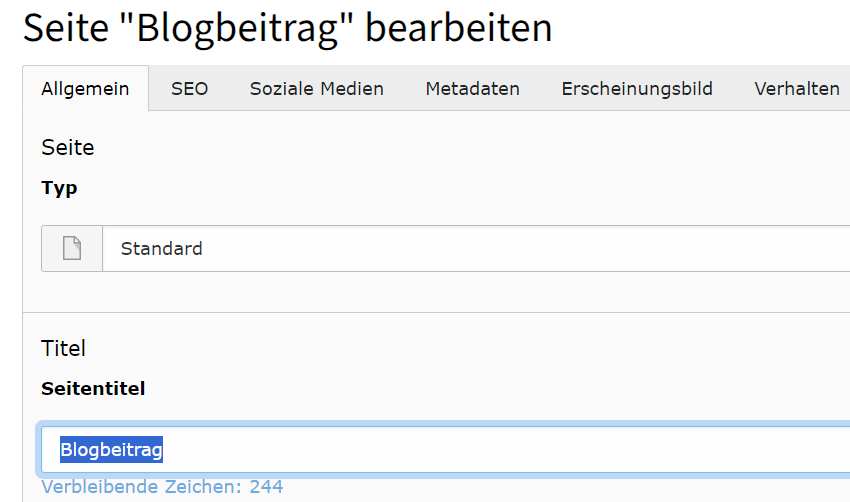The width and height of the screenshot is (850, 502).
Task: Click the Seite "Blogbeitrag" bearbeiten heading
Action: (x=288, y=28)
